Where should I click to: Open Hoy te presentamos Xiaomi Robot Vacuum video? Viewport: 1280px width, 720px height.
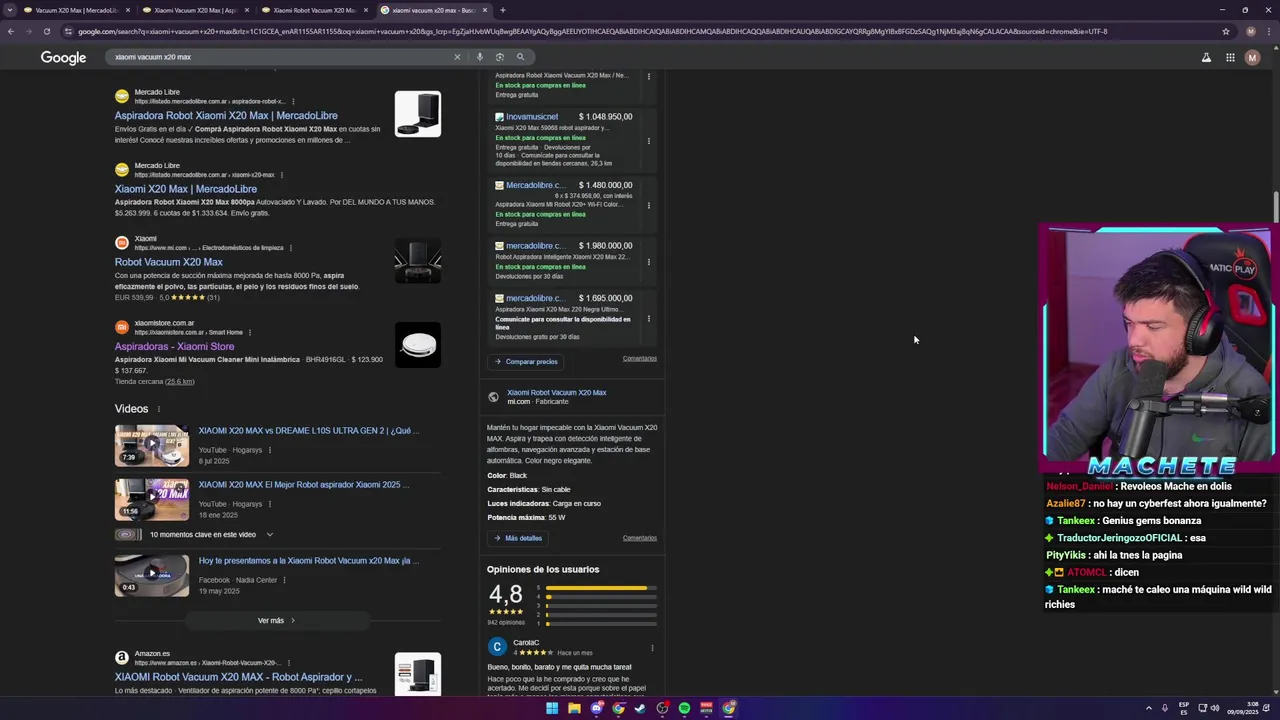coord(308,561)
